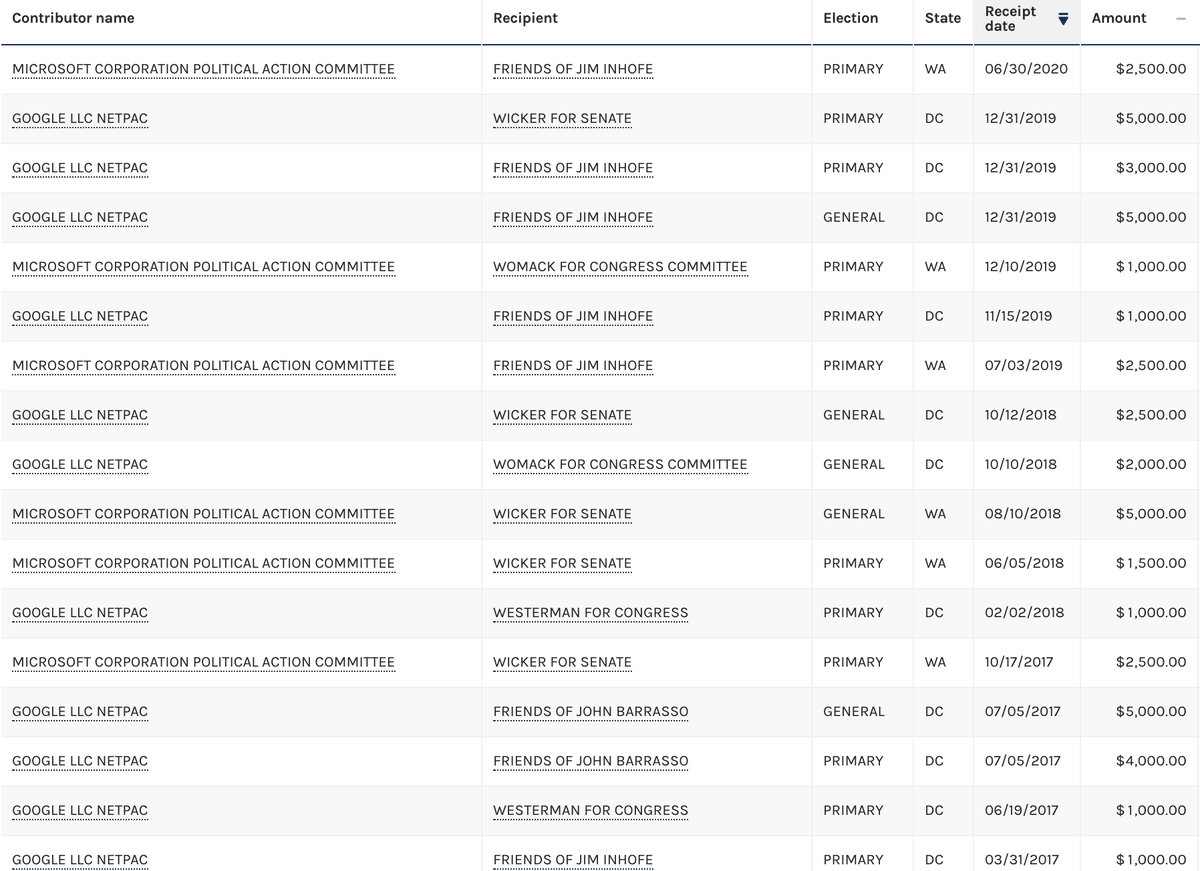The height and width of the screenshot is (871, 1200).
Task: Open Friends of Jim Inhofe in the 07/03/2019 row
Action: pyautogui.click(x=573, y=366)
